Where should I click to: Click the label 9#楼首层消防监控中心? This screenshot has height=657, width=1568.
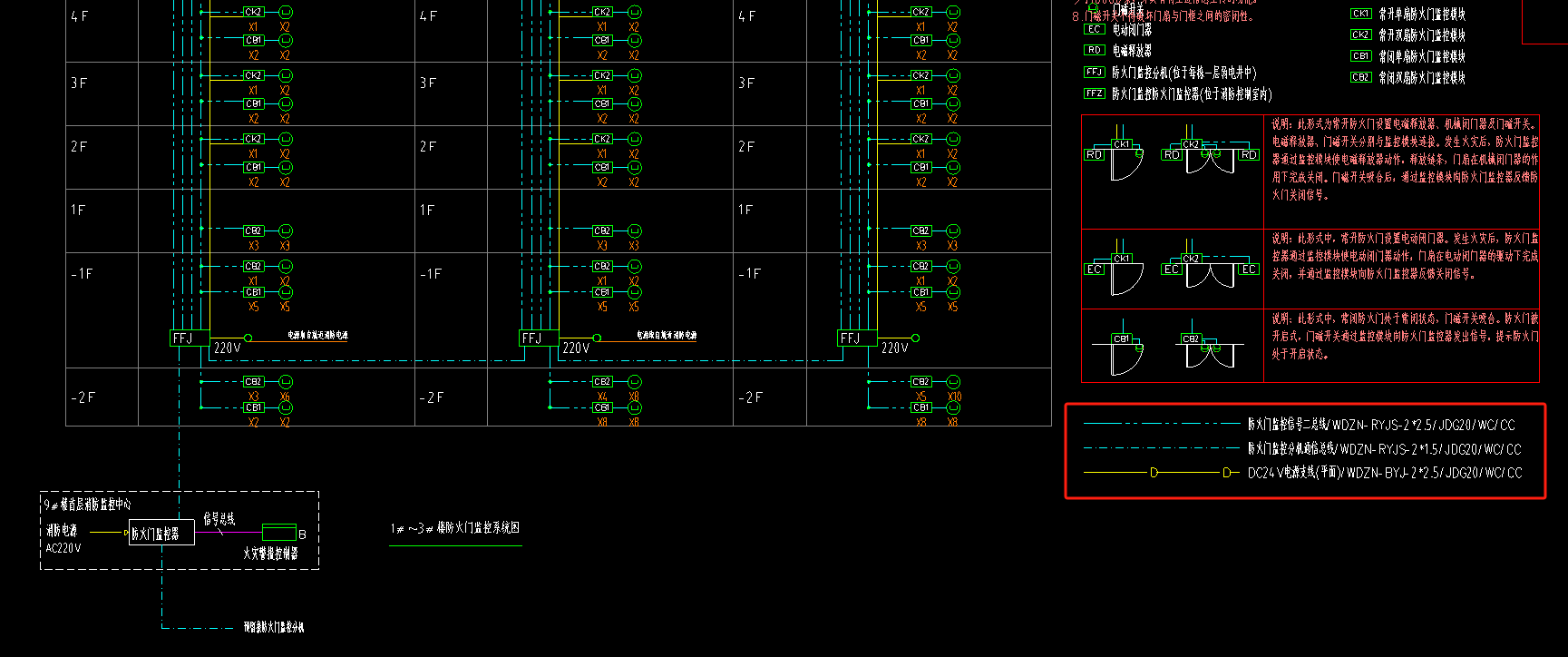tap(88, 504)
